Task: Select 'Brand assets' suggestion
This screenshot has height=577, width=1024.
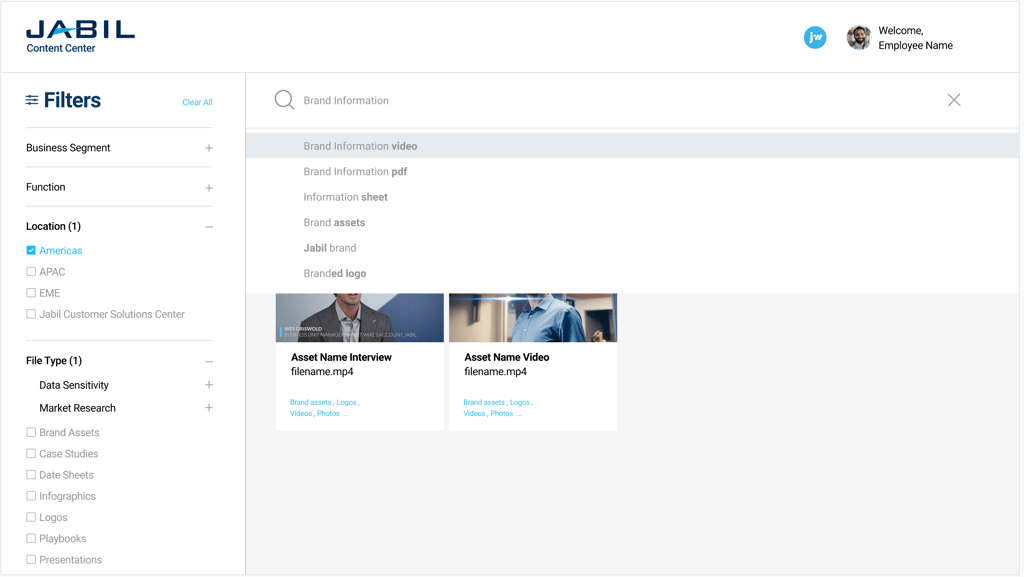Action: (632, 223)
